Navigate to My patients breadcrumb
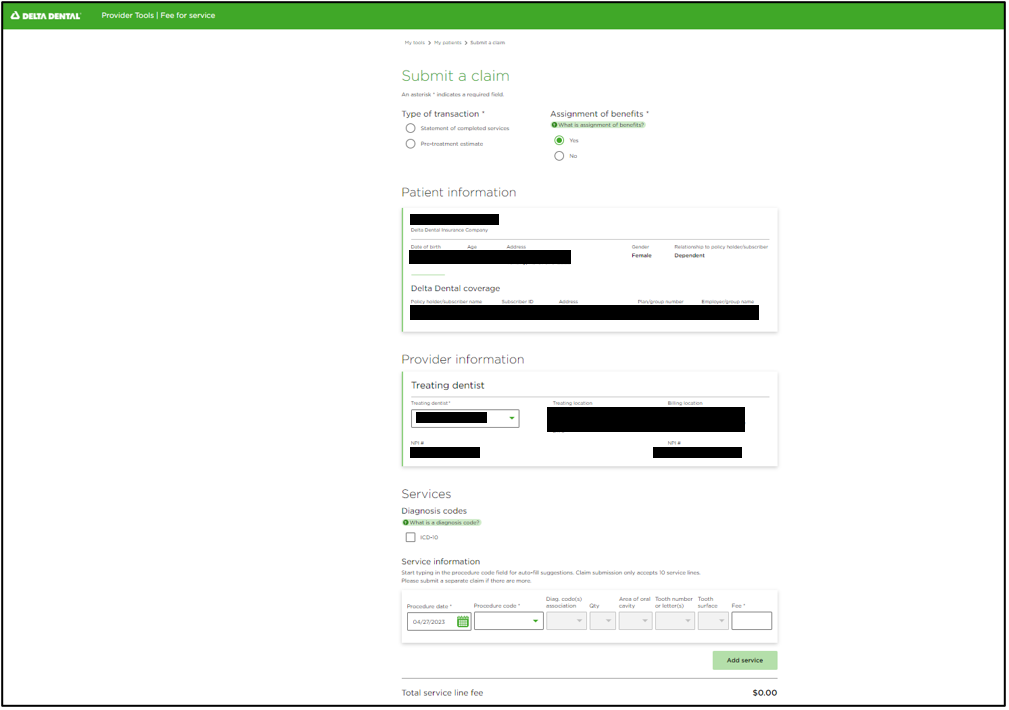The image size is (1009, 710). tap(447, 43)
